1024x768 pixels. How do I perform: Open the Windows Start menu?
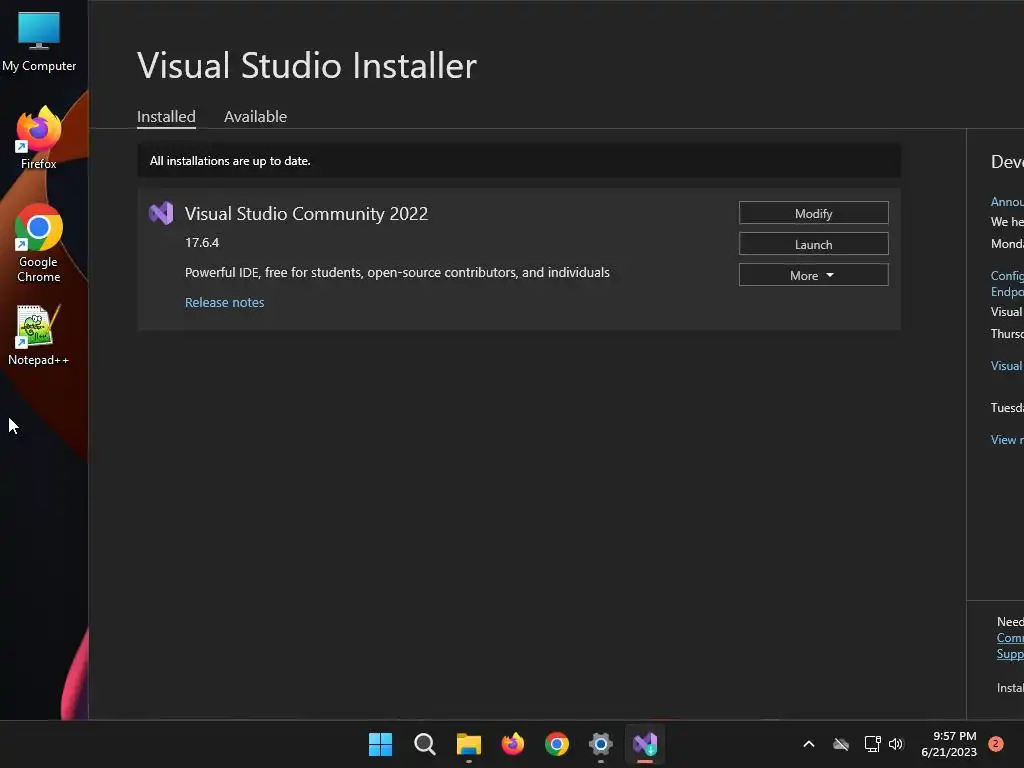(380, 744)
